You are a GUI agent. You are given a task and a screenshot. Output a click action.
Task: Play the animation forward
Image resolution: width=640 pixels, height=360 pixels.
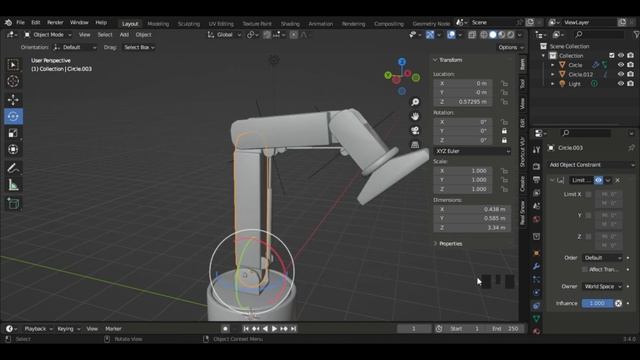tap(274, 329)
